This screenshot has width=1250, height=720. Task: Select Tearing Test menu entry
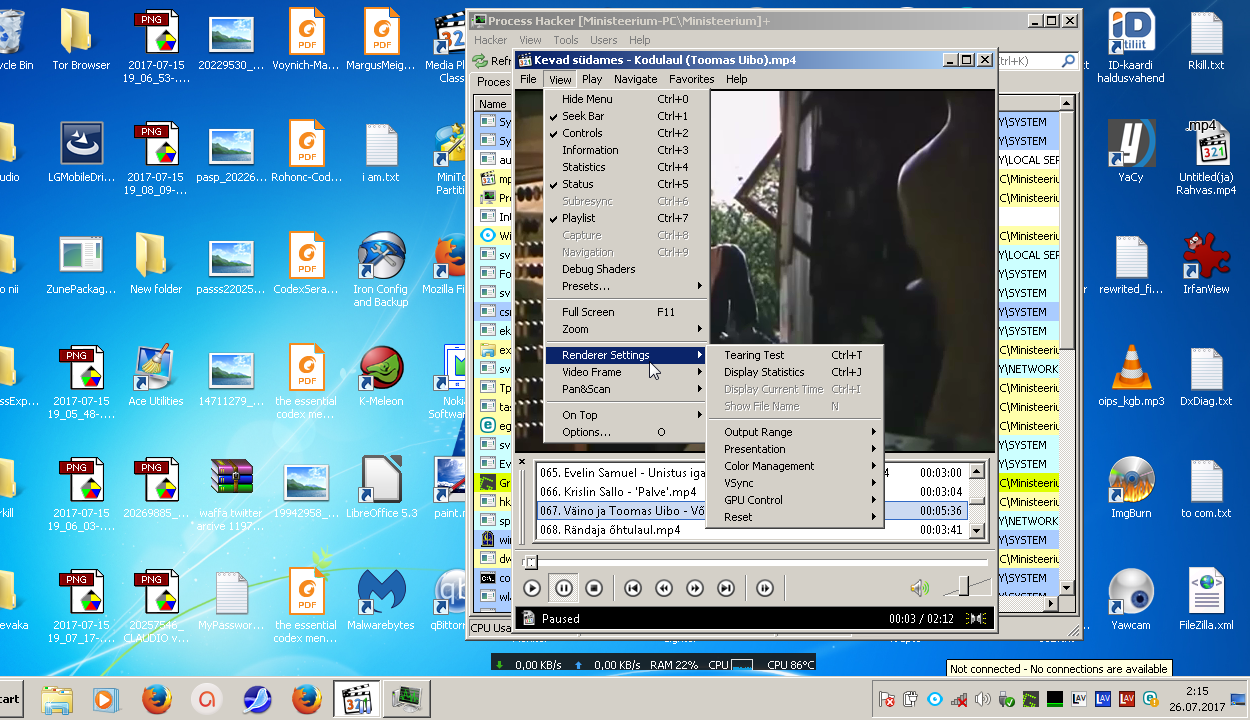pos(754,355)
